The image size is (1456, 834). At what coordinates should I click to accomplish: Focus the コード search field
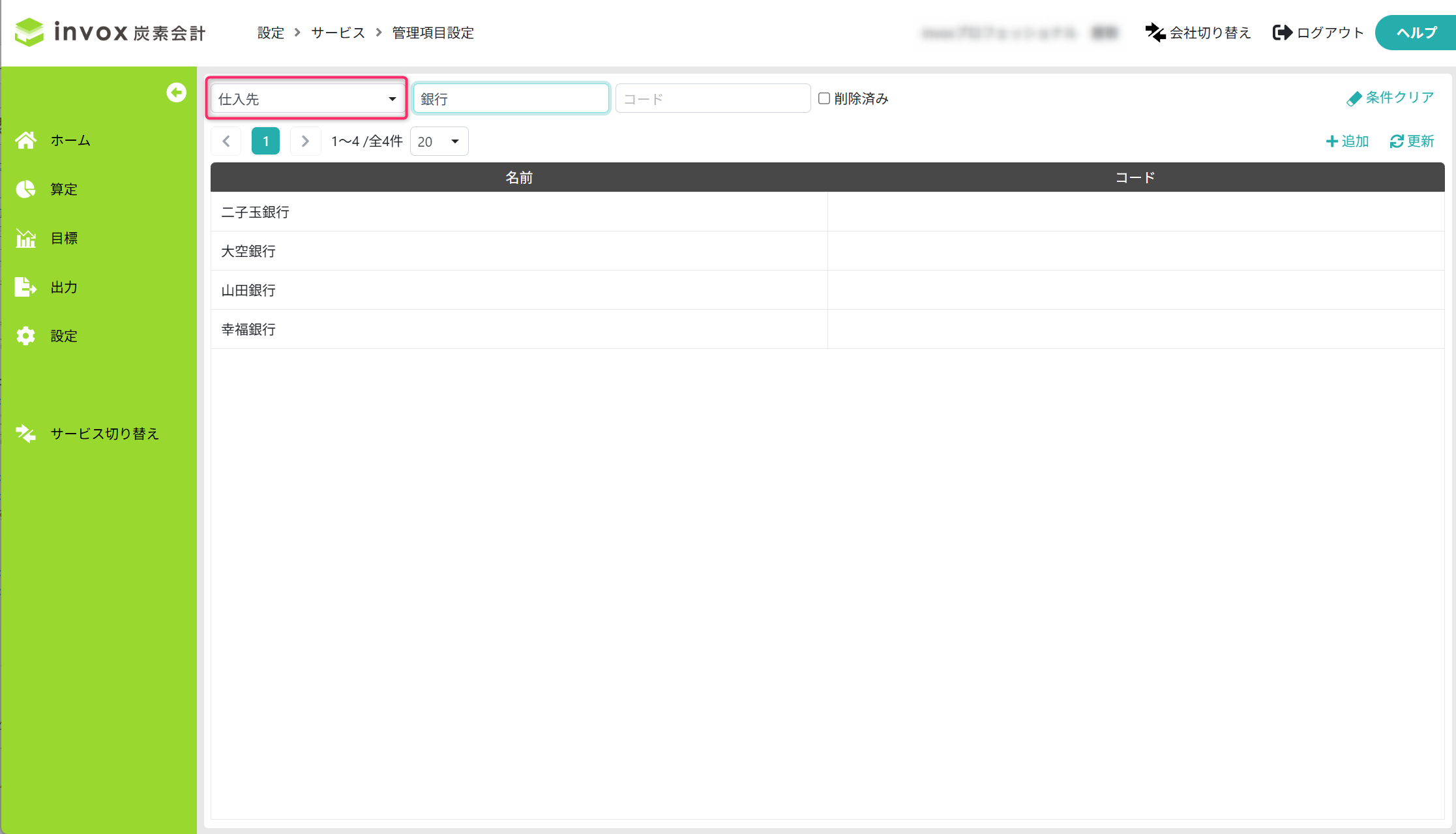click(x=713, y=99)
